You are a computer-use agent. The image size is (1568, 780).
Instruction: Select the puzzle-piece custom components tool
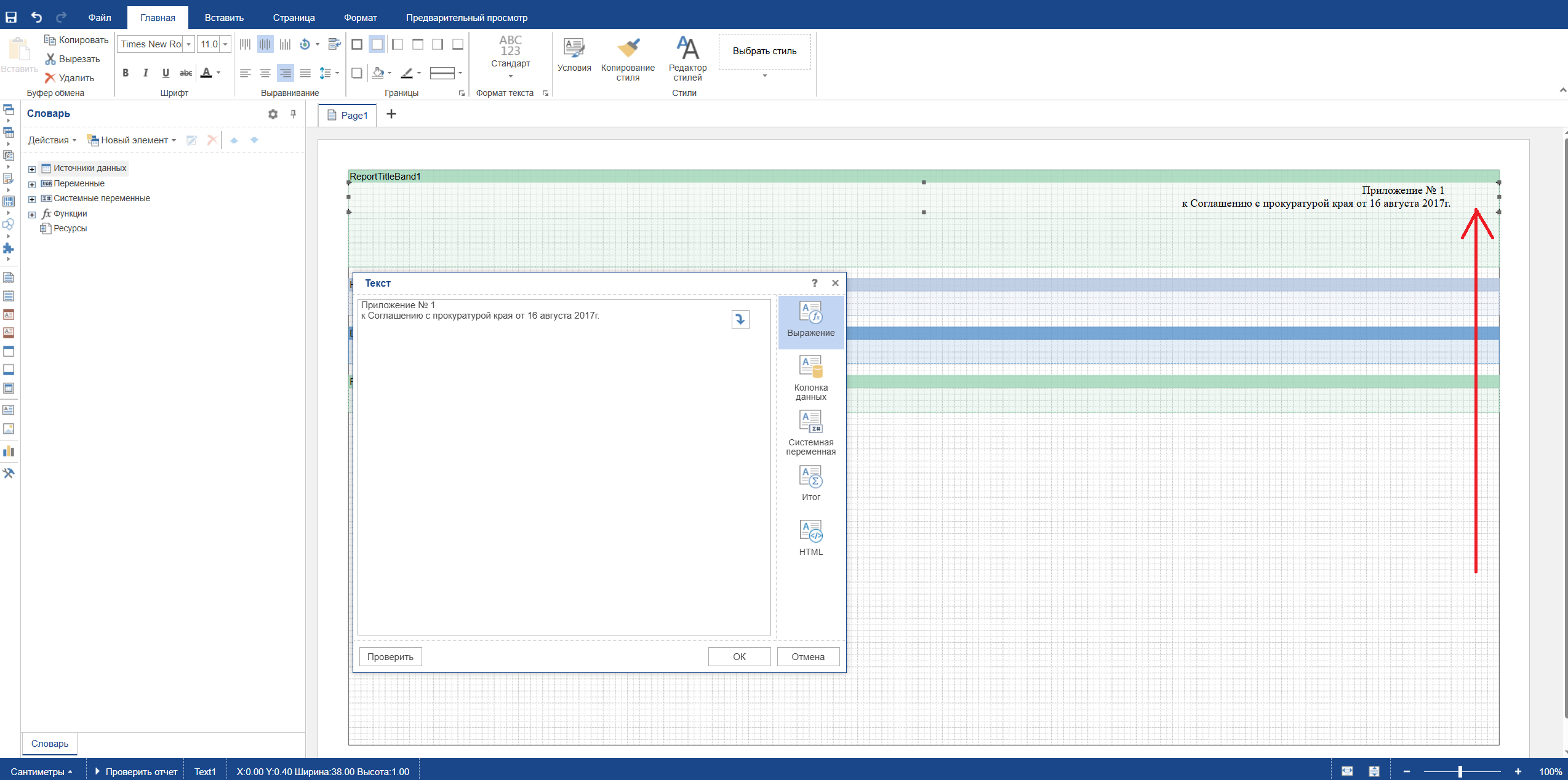(x=9, y=248)
